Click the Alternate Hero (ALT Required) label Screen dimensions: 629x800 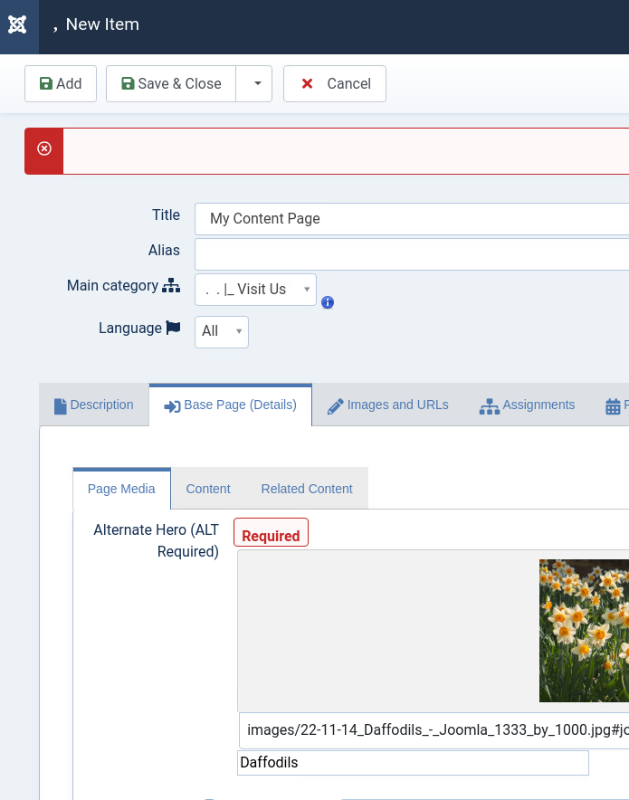156,541
